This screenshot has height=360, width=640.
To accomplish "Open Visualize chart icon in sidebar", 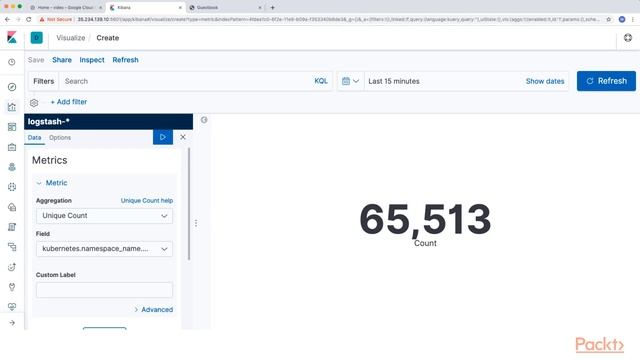I will coord(12,107).
